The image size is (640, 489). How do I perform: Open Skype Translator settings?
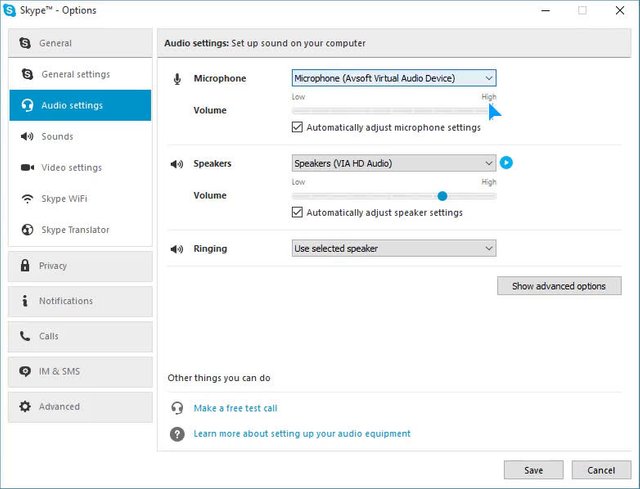pos(80,230)
